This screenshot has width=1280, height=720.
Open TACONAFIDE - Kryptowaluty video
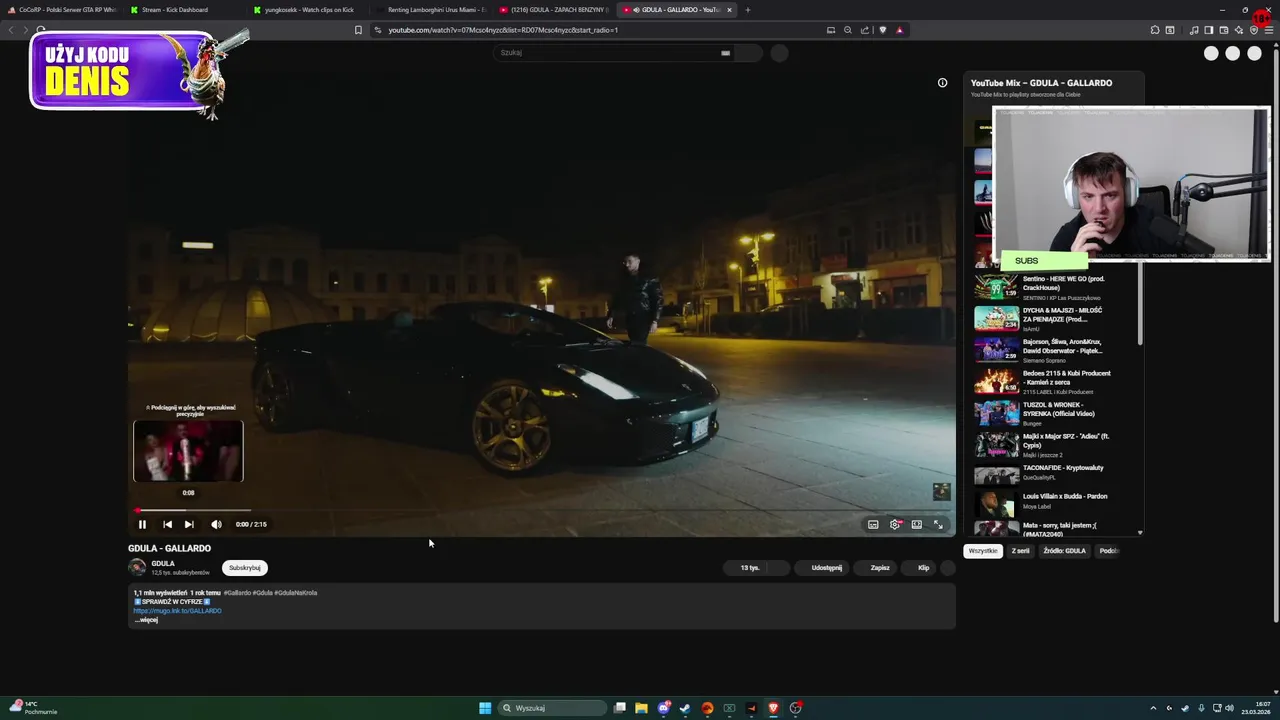click(1055, 473)
